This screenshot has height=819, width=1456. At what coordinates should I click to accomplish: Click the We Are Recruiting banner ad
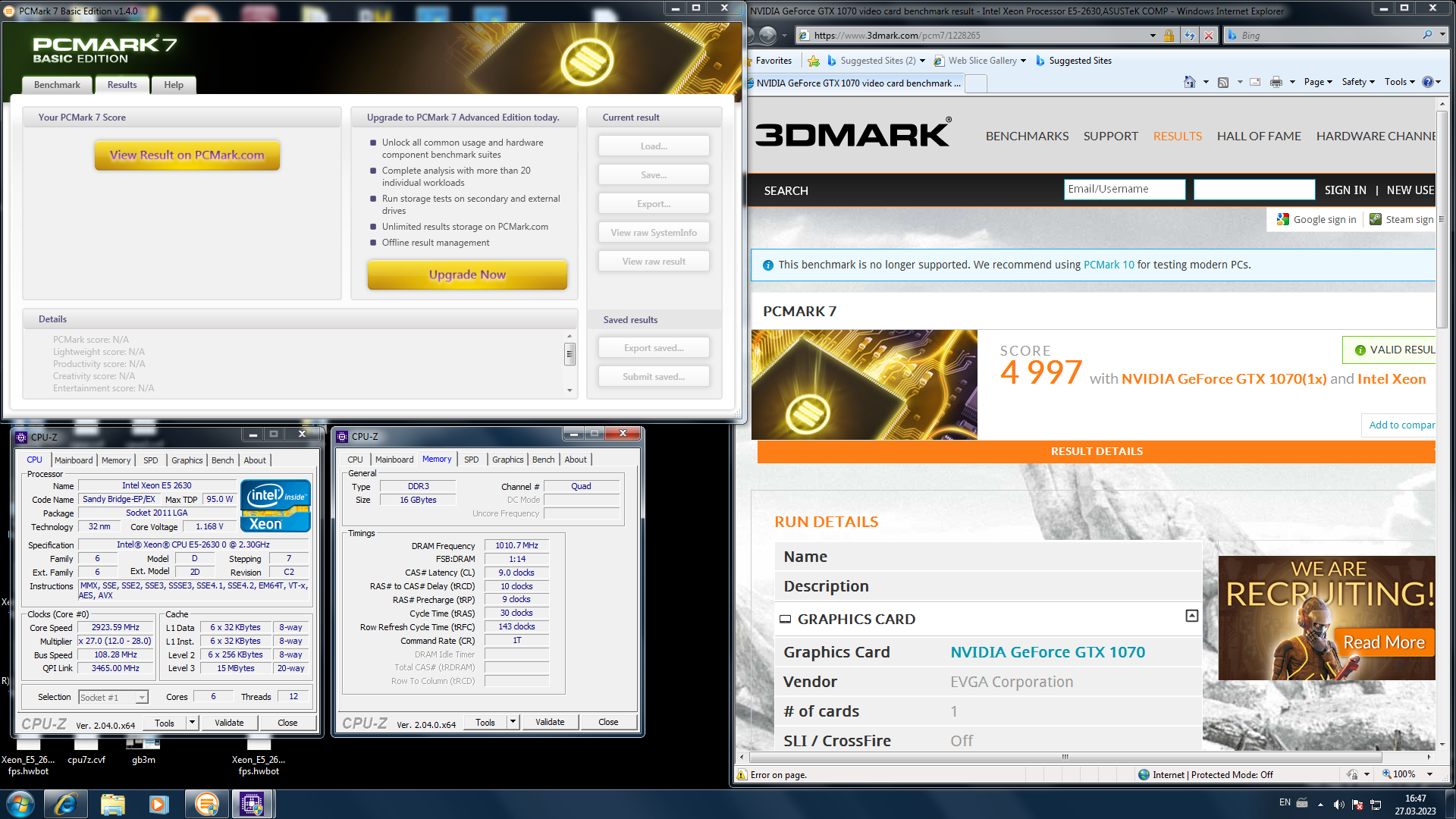tap(1326, 618)
